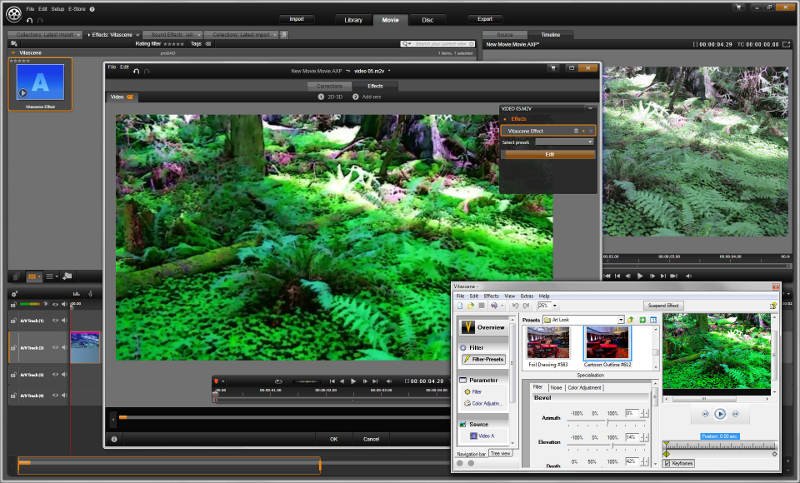Open the Extras menu in Vitascene
Screen dimensions: 800x483
[x=526, y=296]
